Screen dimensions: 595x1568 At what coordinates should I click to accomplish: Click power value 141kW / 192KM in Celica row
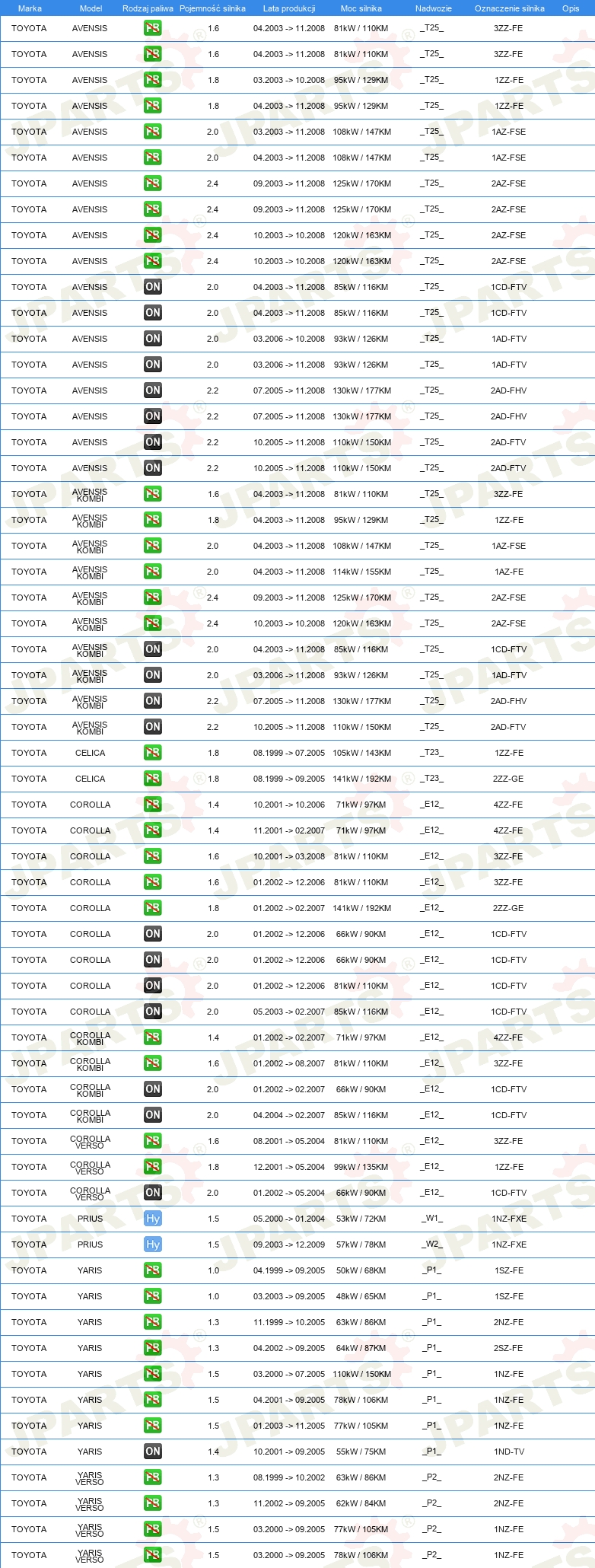click(361, 779)
